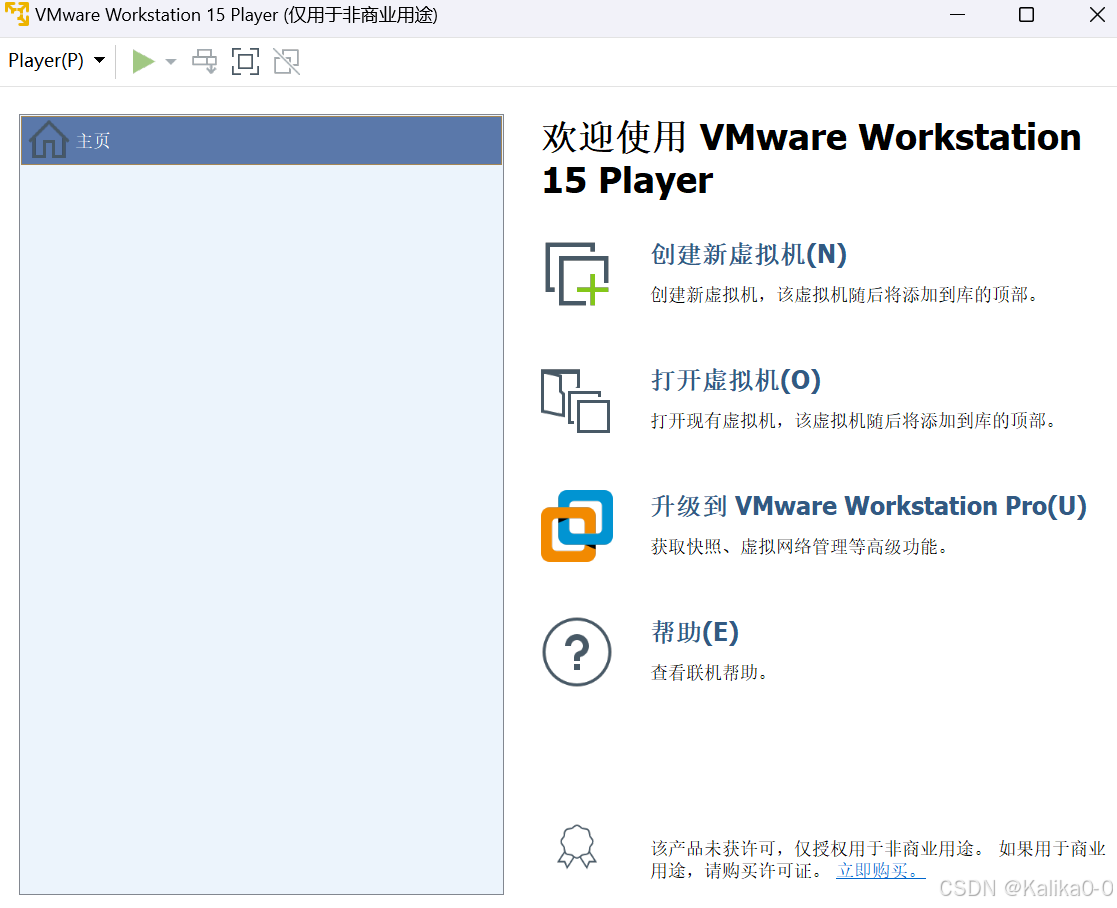Screen dimensions: 1117x908
Task: Click the create new virtual machine icon
Action: [x=577, y=274]
